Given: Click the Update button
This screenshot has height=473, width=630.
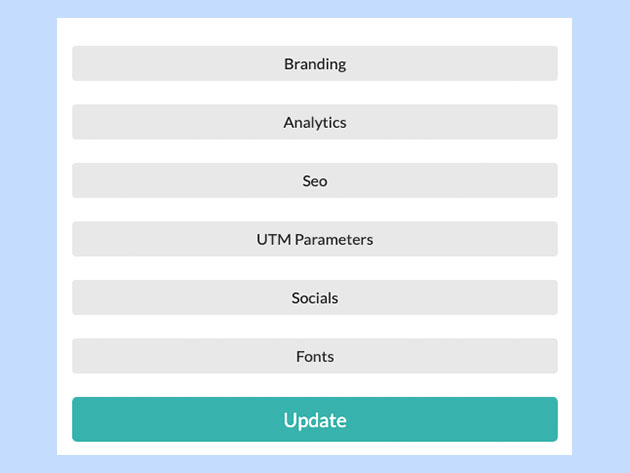Looking at the screenshot, I should (314, 420).
